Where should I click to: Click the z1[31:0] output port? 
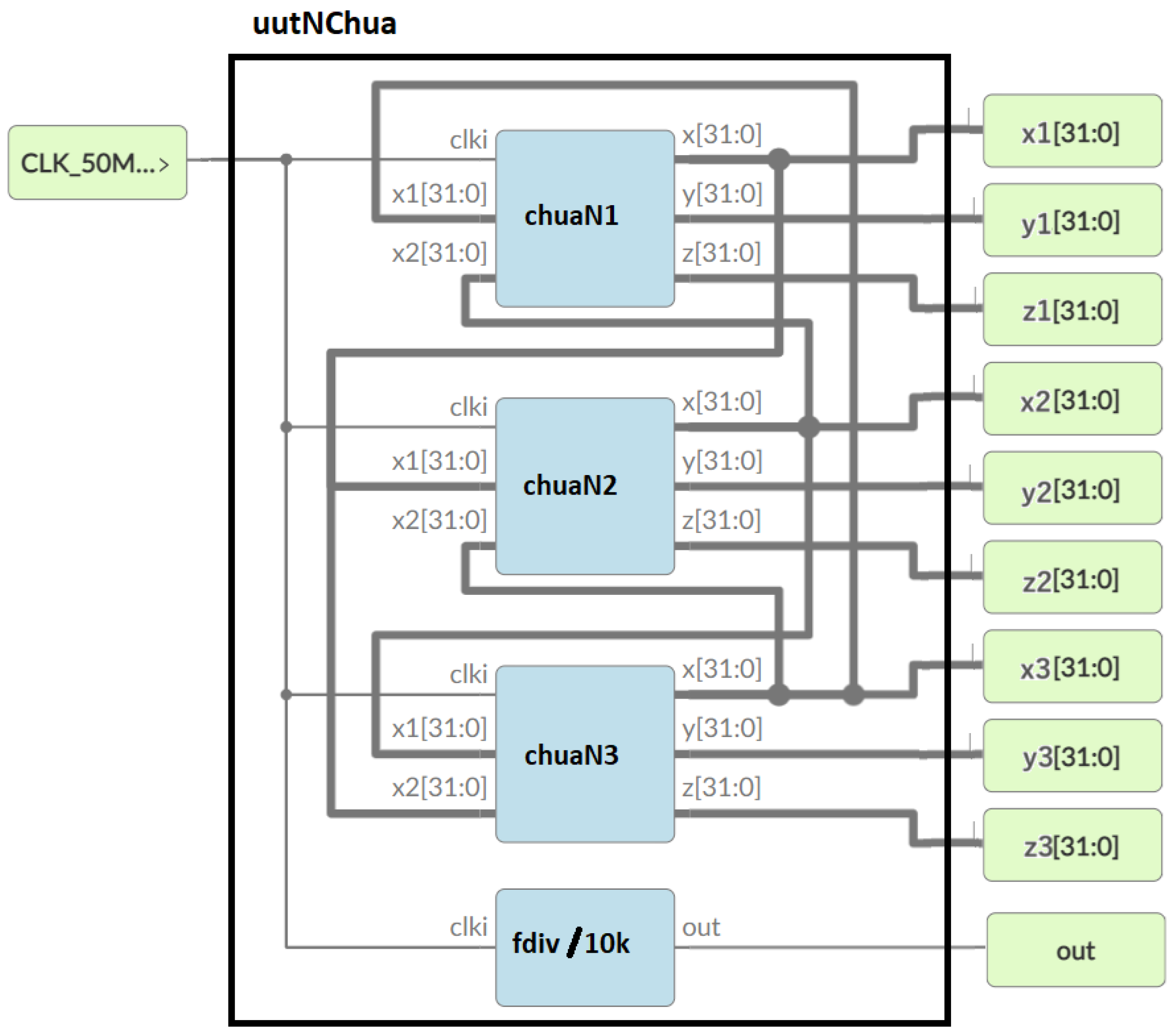(1071, 309)
